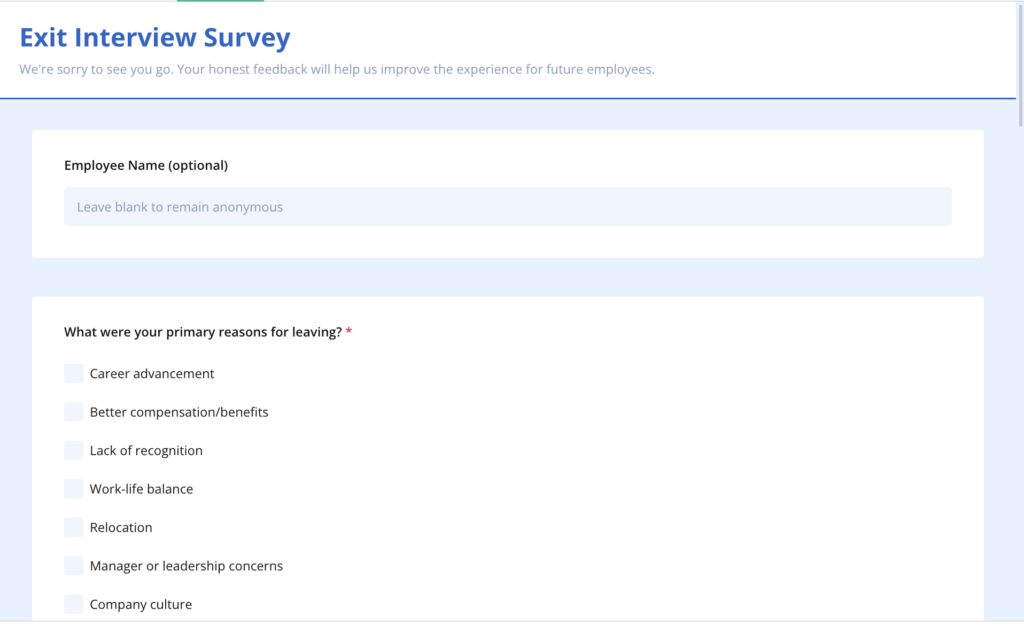The height and width of the screenshot is (626, 1024).
Task: Focus the Employee Name text field
Action: (507, 207)
